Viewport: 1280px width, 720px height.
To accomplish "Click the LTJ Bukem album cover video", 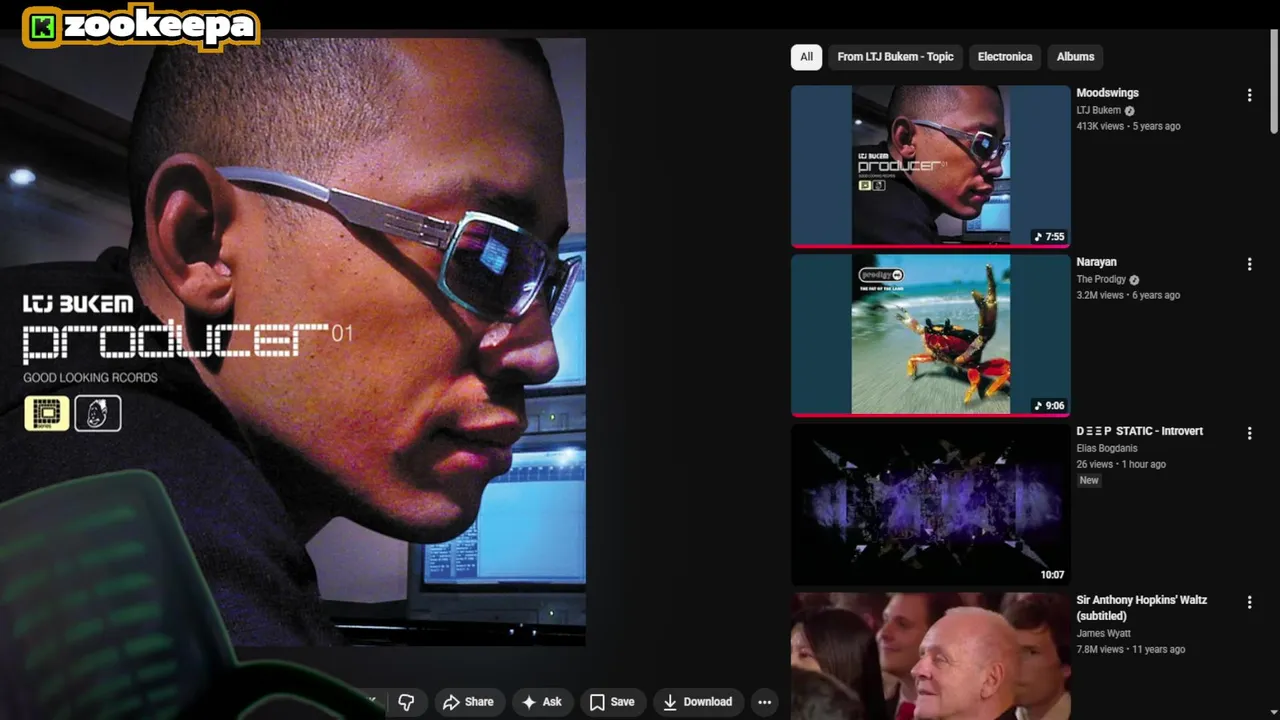I will tap(293, 342).
